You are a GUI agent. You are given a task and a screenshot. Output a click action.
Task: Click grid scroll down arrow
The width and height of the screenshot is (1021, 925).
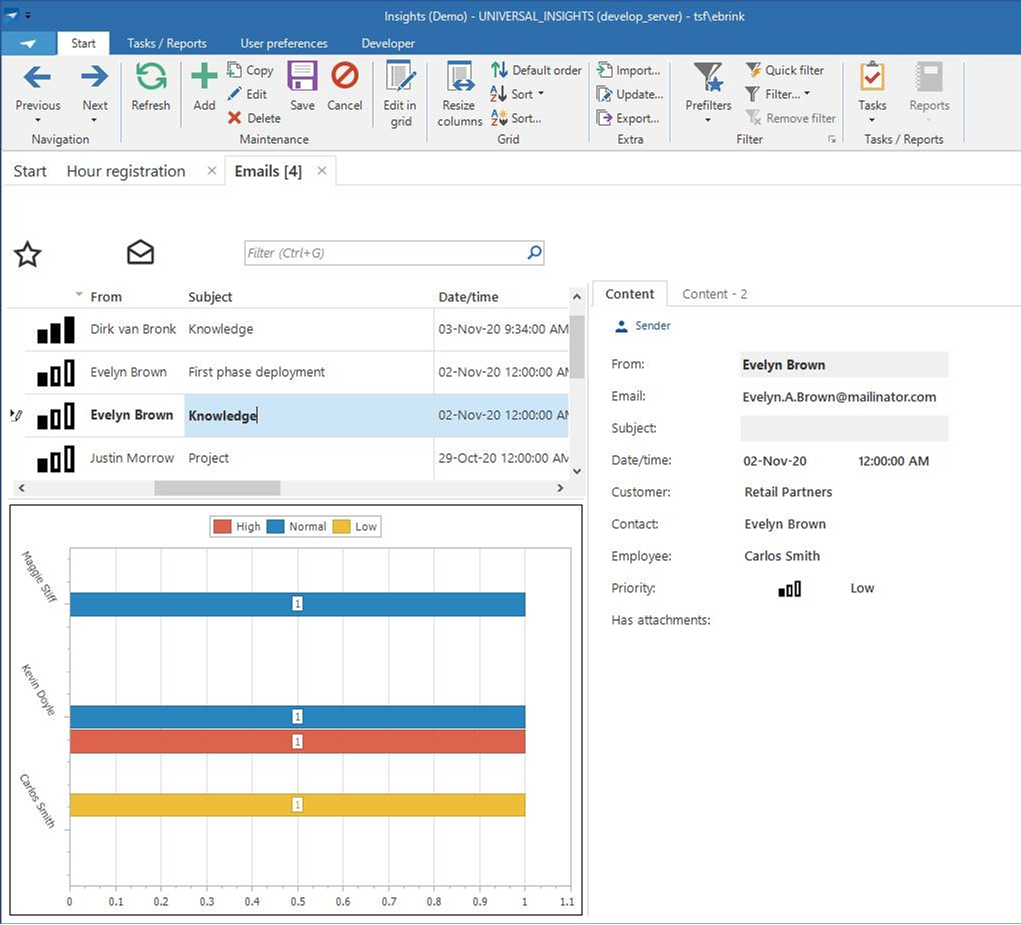coord(576,471)
